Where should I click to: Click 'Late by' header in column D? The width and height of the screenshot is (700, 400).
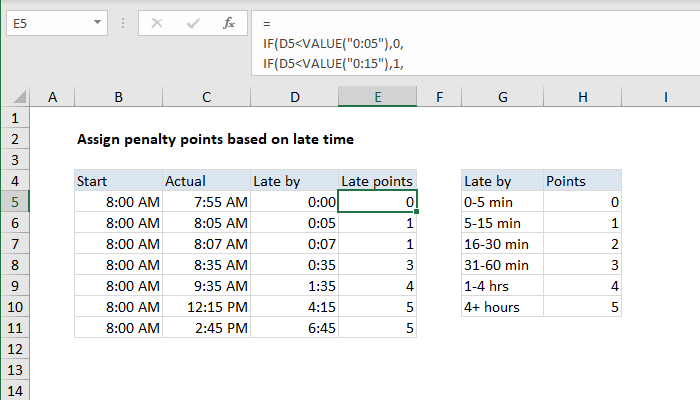click(295, 181)
